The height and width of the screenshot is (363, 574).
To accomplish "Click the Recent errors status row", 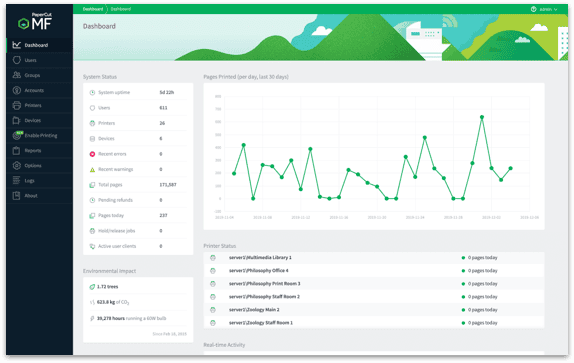I will [x=138, y=154].
